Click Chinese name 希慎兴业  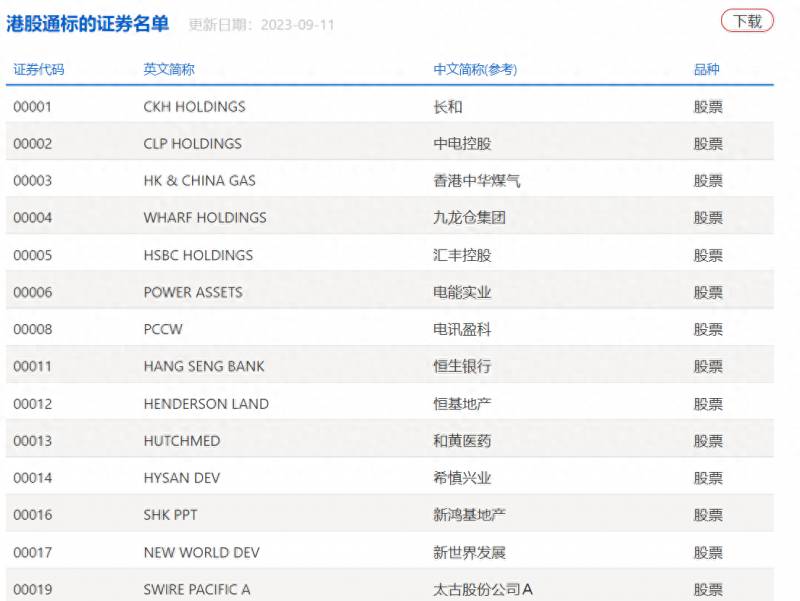(x=462, y=478)
